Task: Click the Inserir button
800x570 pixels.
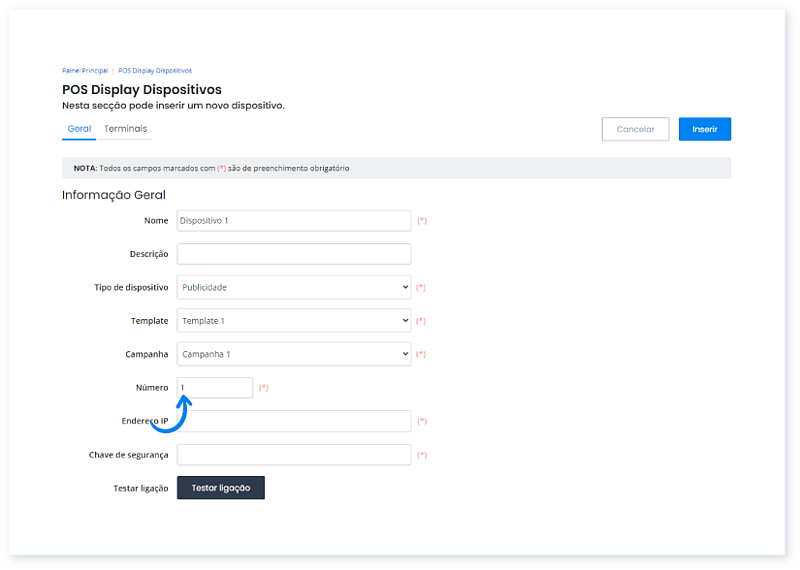Action: pos(704,129)
